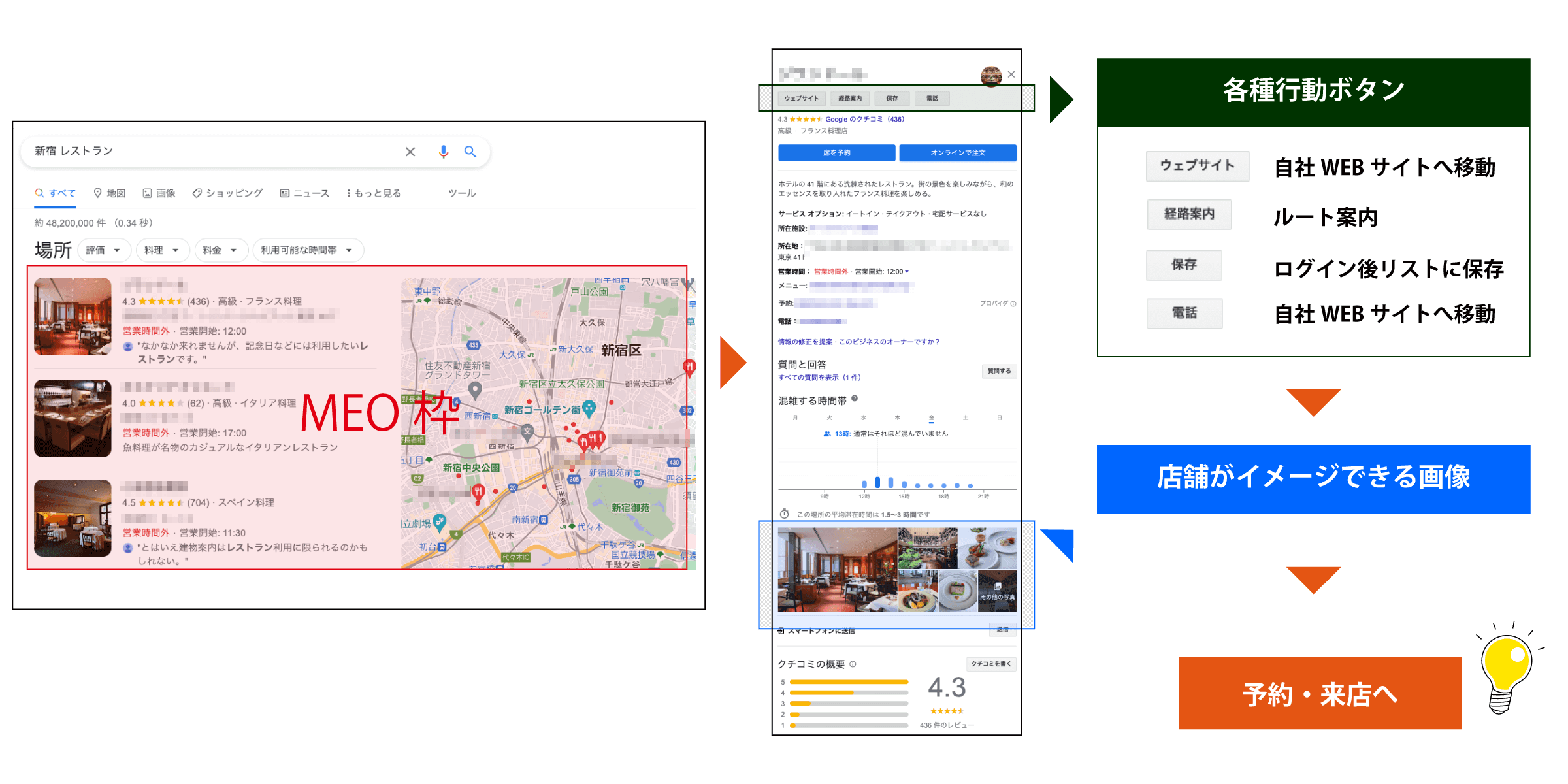This screenshot has width=1568, height=784.
Task: Click the クチコミを書く button
Action: (x=991, y=664)
